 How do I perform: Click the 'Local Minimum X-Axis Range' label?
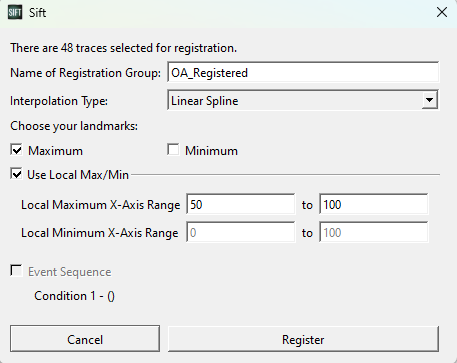click(x=100, y=233)
